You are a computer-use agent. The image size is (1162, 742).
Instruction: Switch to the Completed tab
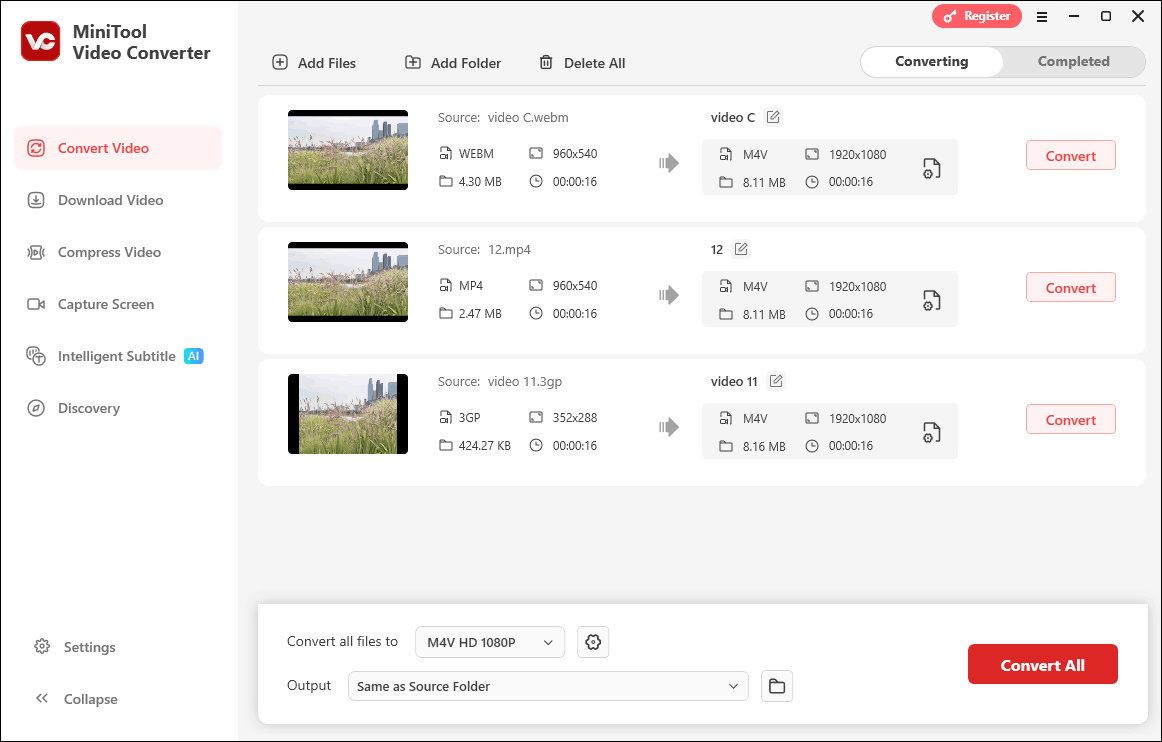click(1072, 61)
